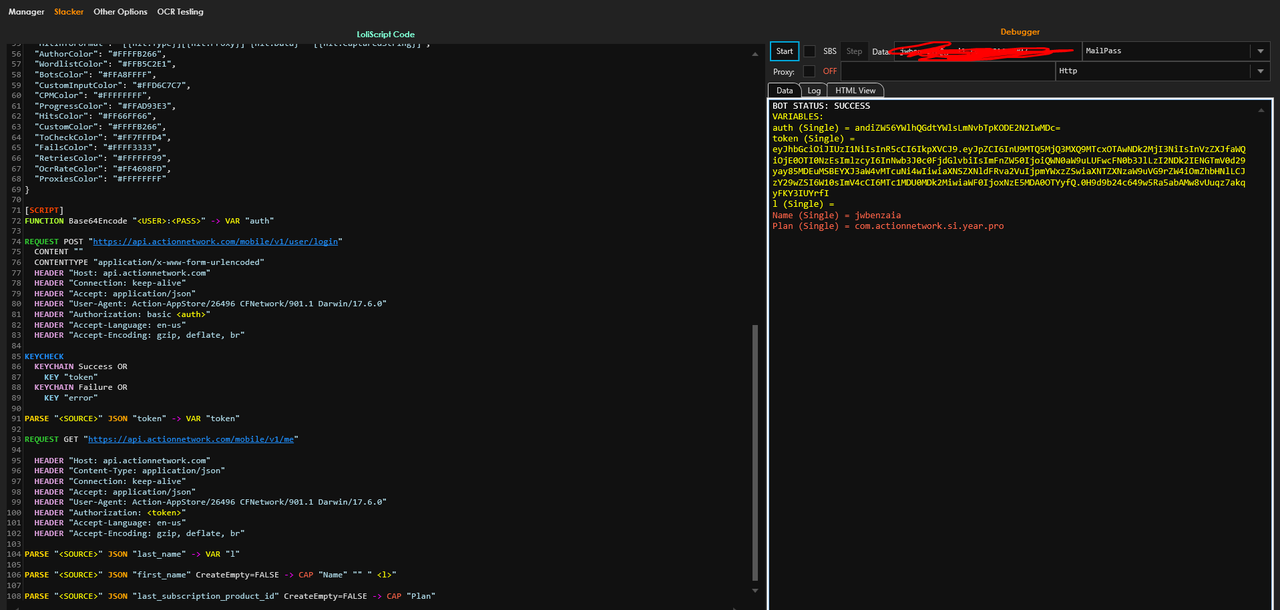Screen dimensions: 1280x610
Task: Open the Manager tab
Action: pos(27,12)
